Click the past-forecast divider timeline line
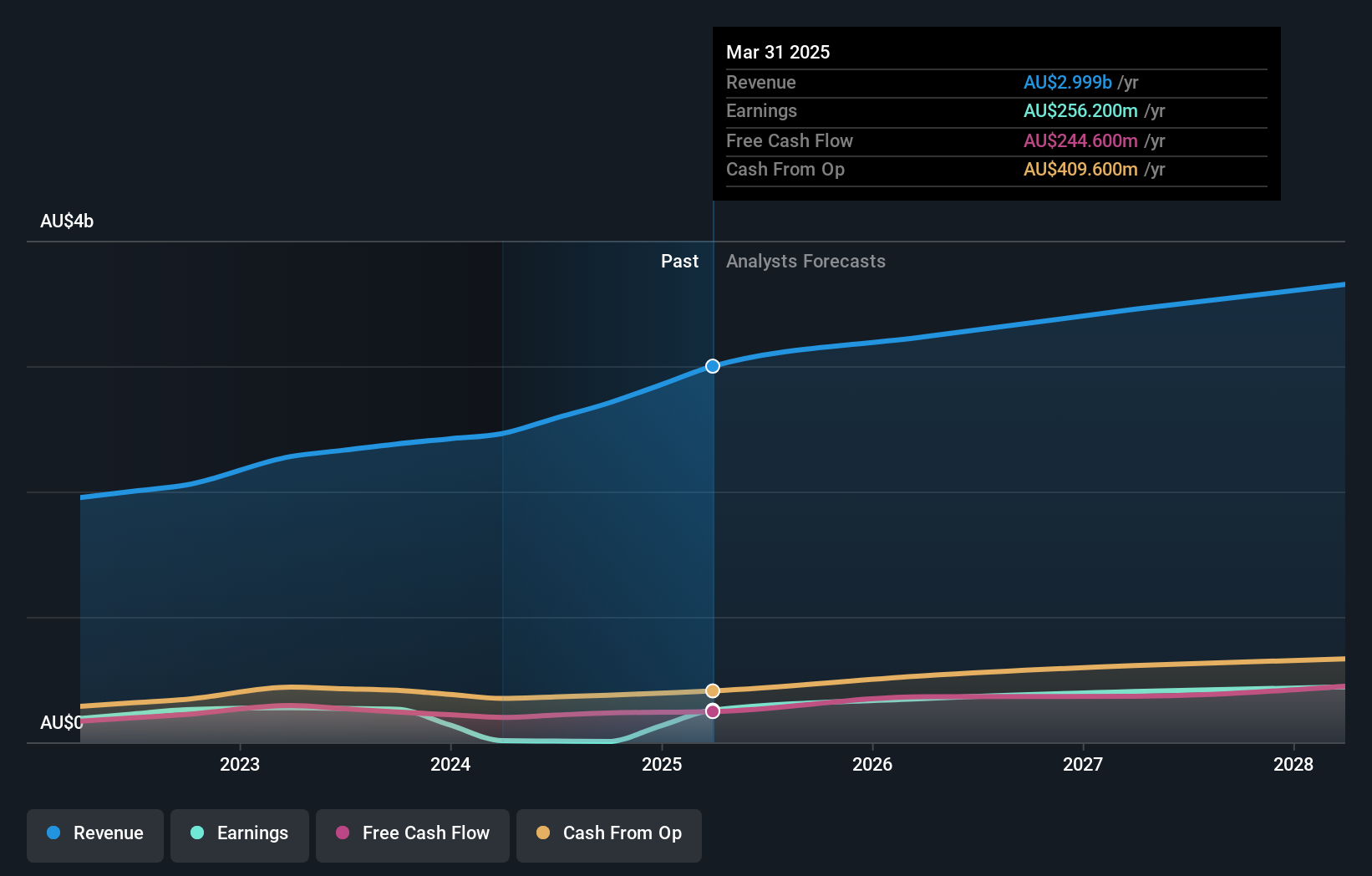Viewport: 1372px width, 876px height. pyautogui.click(x=712, y=502)
